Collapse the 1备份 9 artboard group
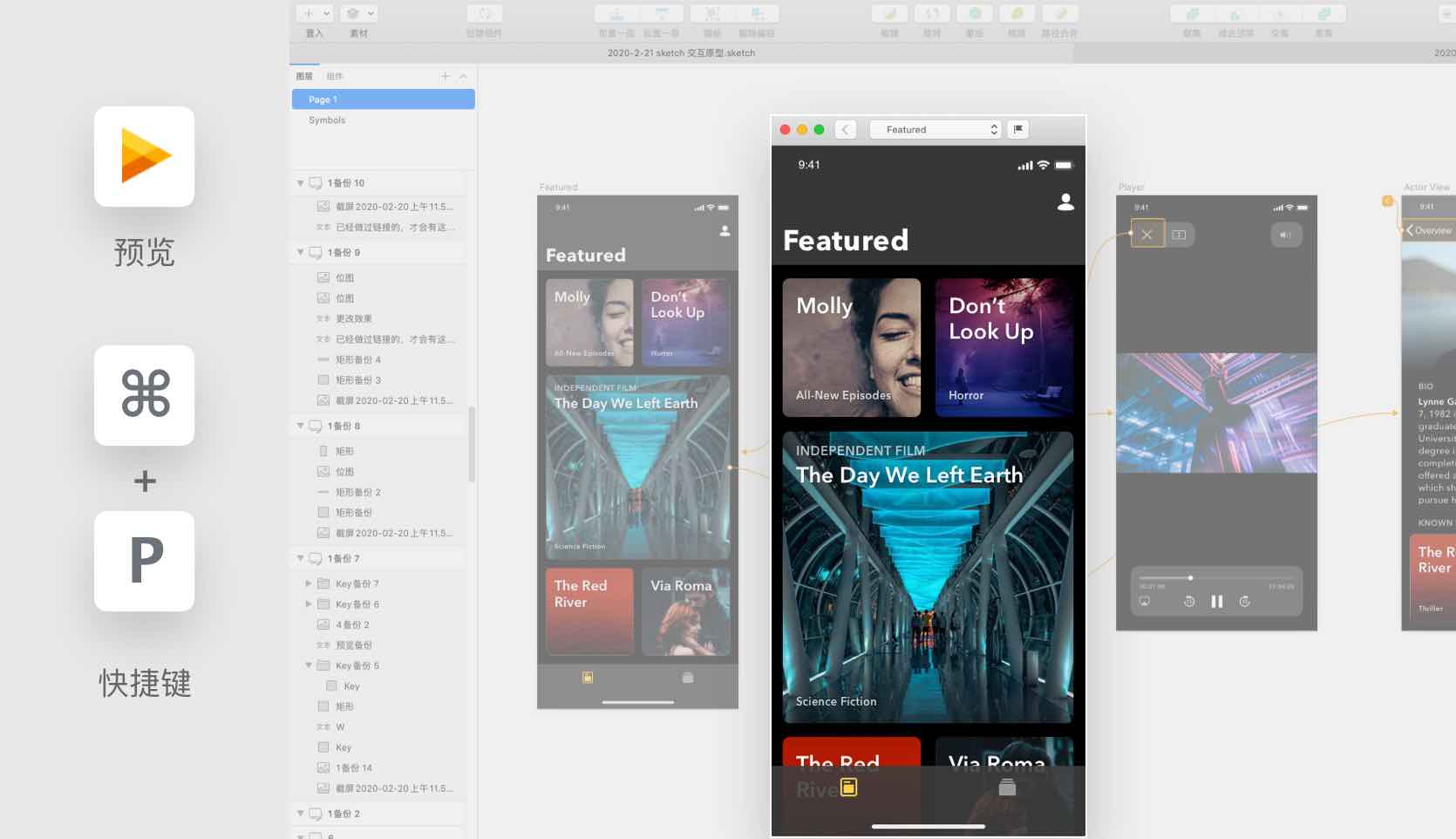The width and height of the screenshot is (1456, 839). 301,252
